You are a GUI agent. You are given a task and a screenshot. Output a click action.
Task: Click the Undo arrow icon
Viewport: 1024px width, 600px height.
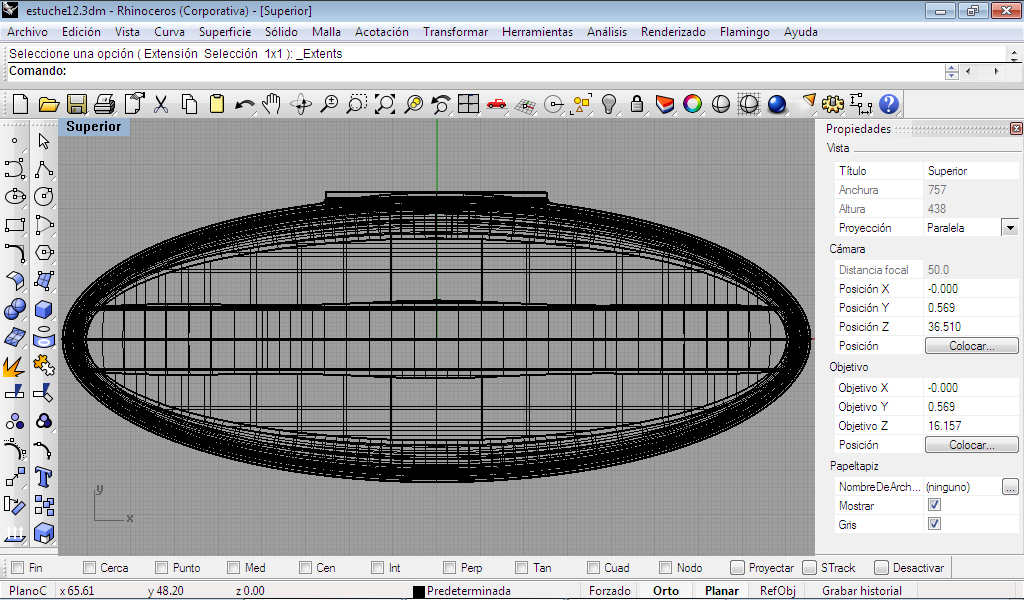244,104
